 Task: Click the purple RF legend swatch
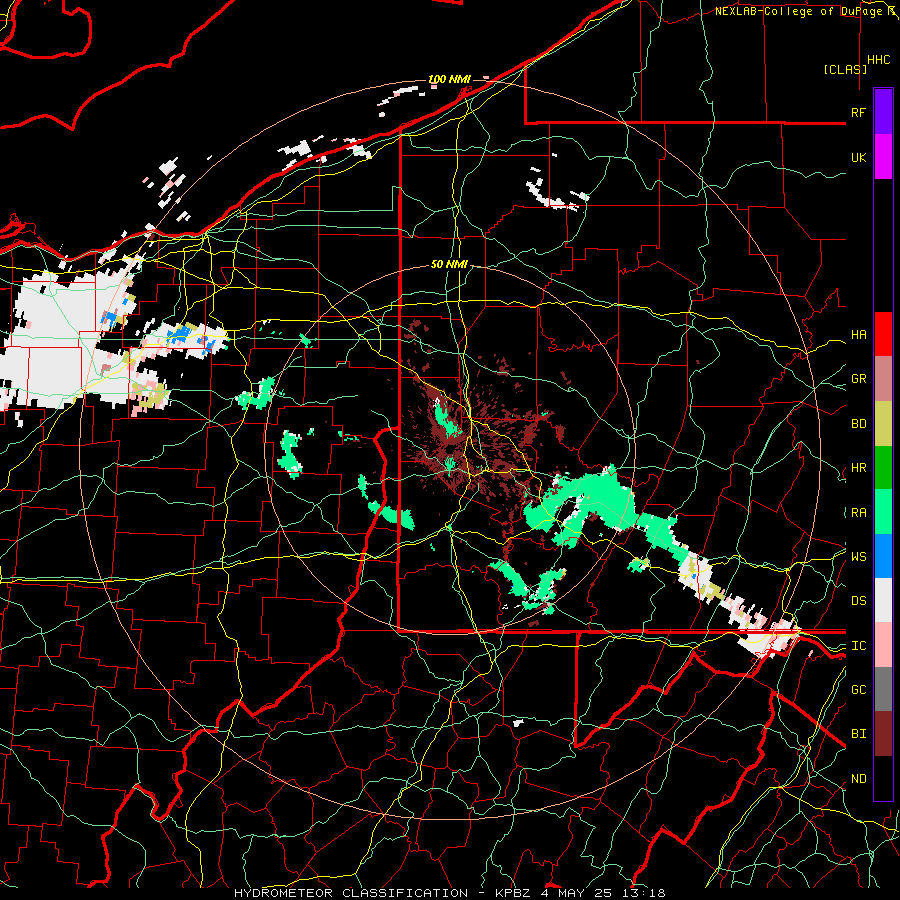[883, 112]
